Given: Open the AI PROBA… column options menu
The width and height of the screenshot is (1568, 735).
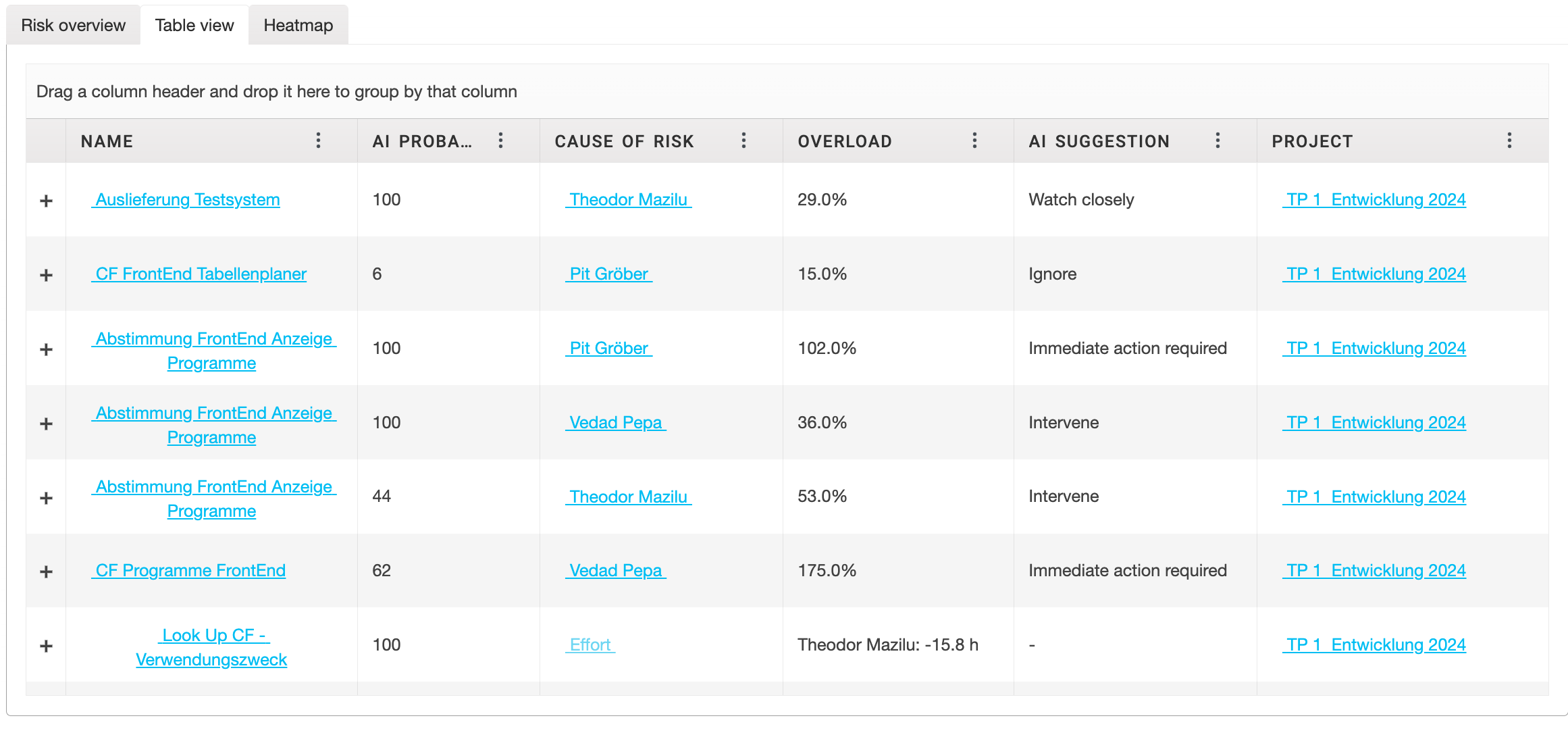Looking at the screenshot, I should tap(500, 141).
